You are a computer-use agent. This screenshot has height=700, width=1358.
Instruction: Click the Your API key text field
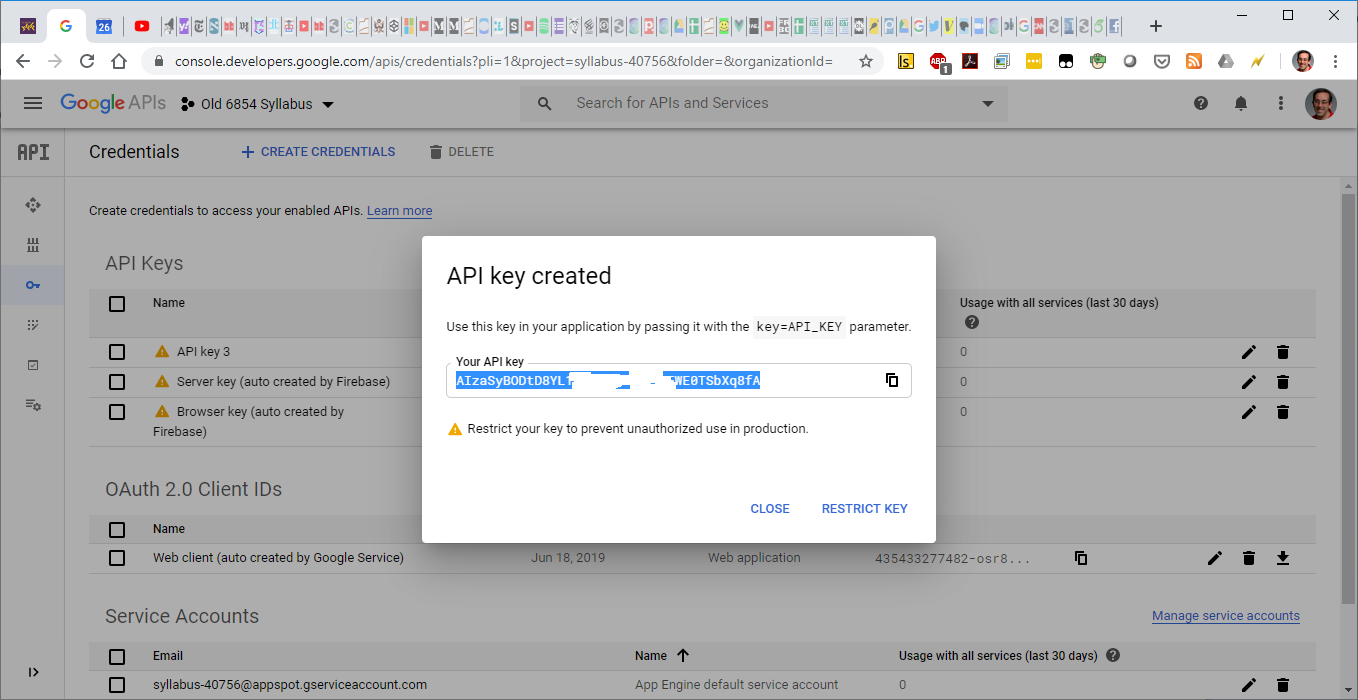(660, 381)
